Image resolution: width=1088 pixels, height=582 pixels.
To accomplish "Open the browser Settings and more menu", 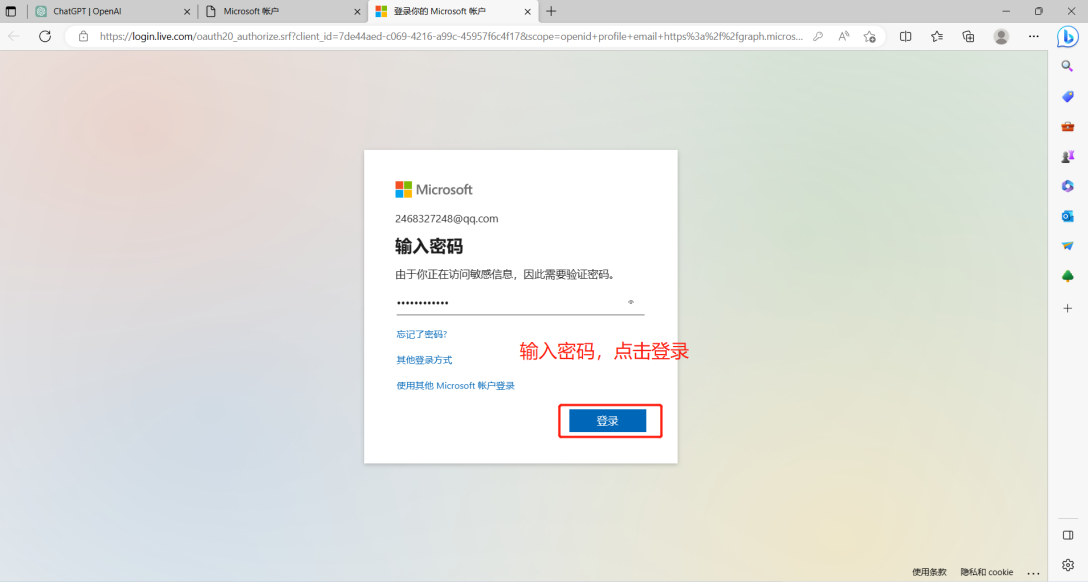I will coord(1033,36).
